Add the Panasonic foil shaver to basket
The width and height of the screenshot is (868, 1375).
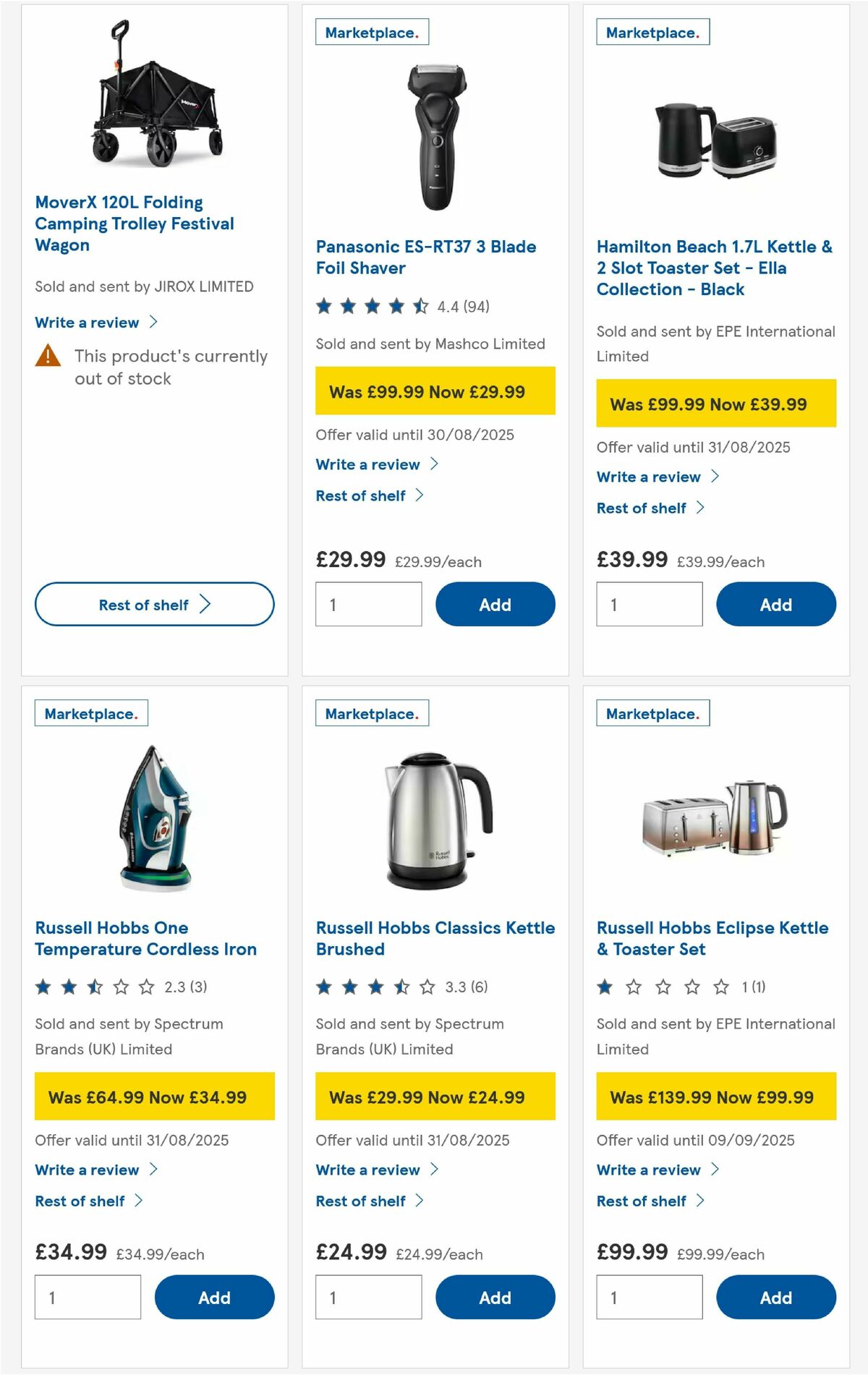click(x=495, y=603)
